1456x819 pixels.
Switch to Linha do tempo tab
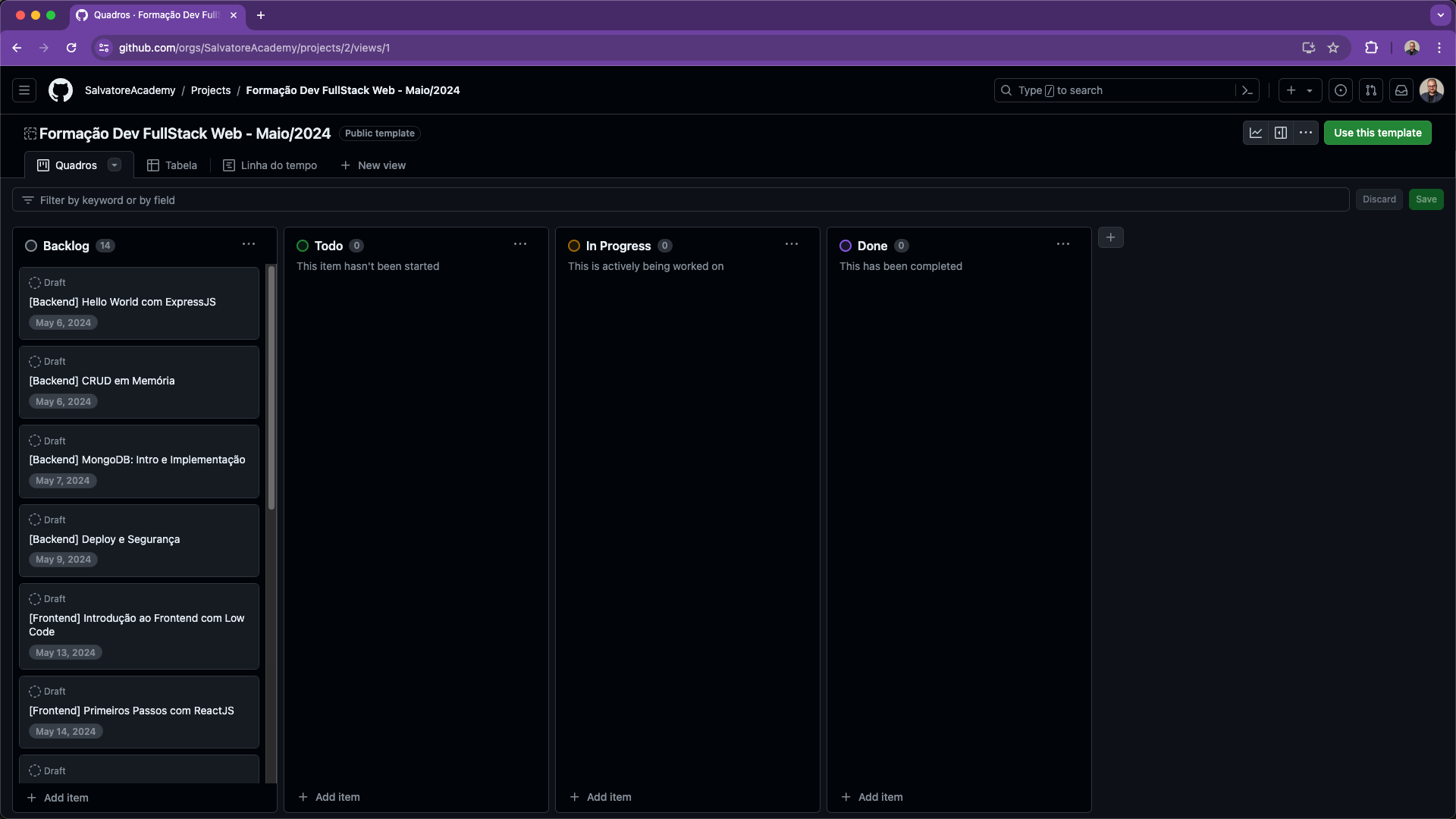point(270,165)
